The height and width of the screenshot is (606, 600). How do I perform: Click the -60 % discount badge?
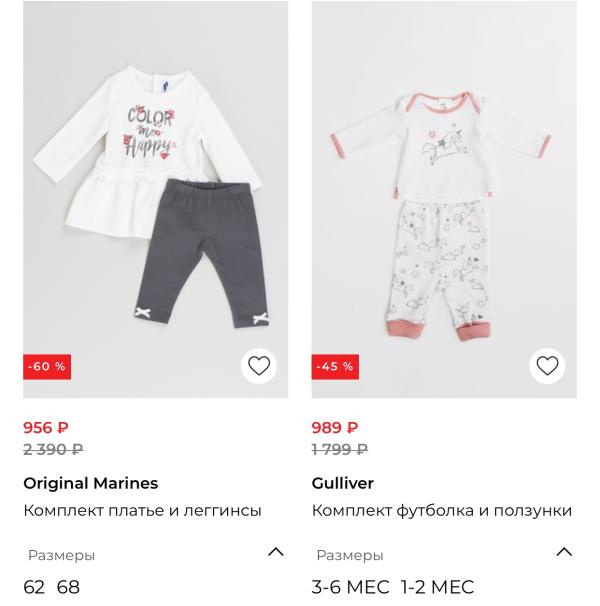point(47,366)
